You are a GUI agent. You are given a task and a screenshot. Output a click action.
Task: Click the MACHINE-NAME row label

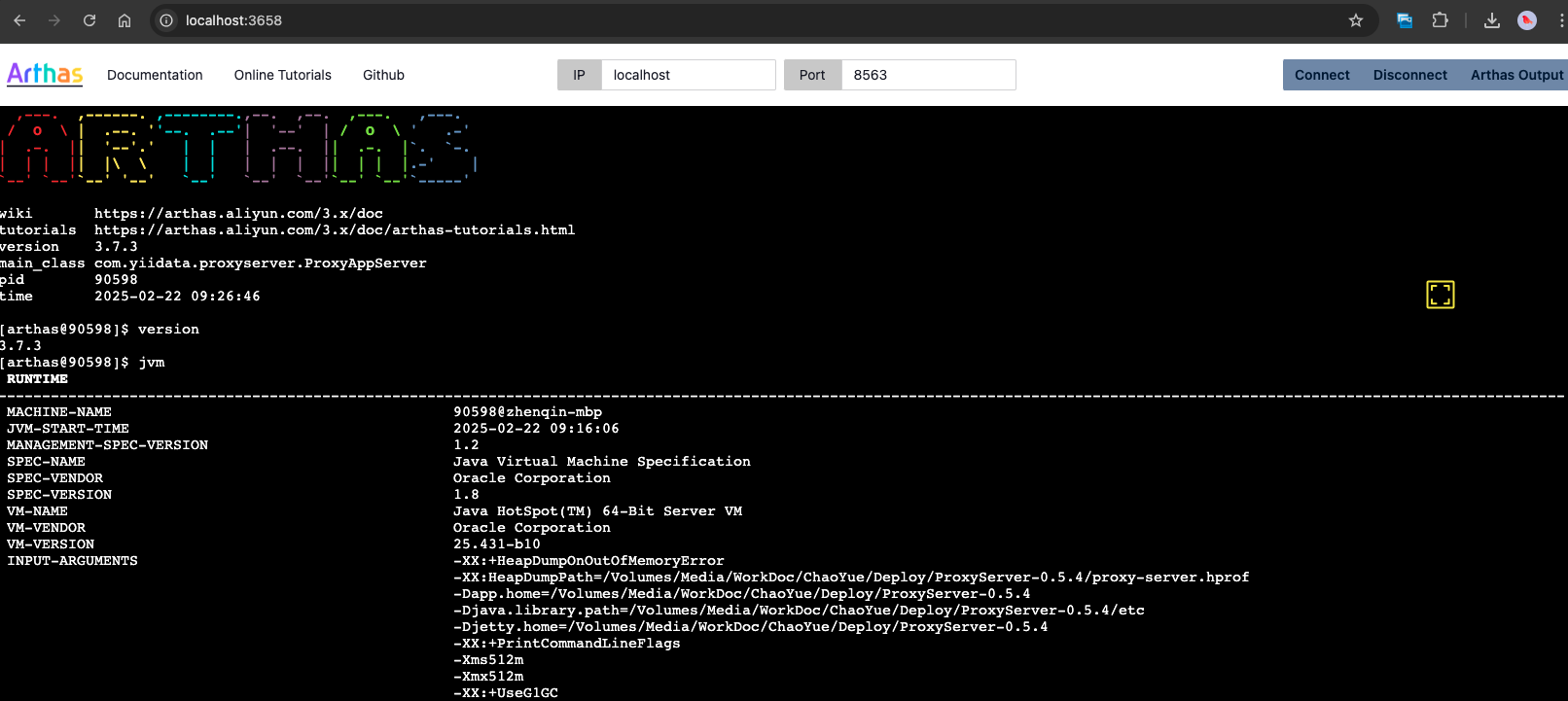[59, 411]
